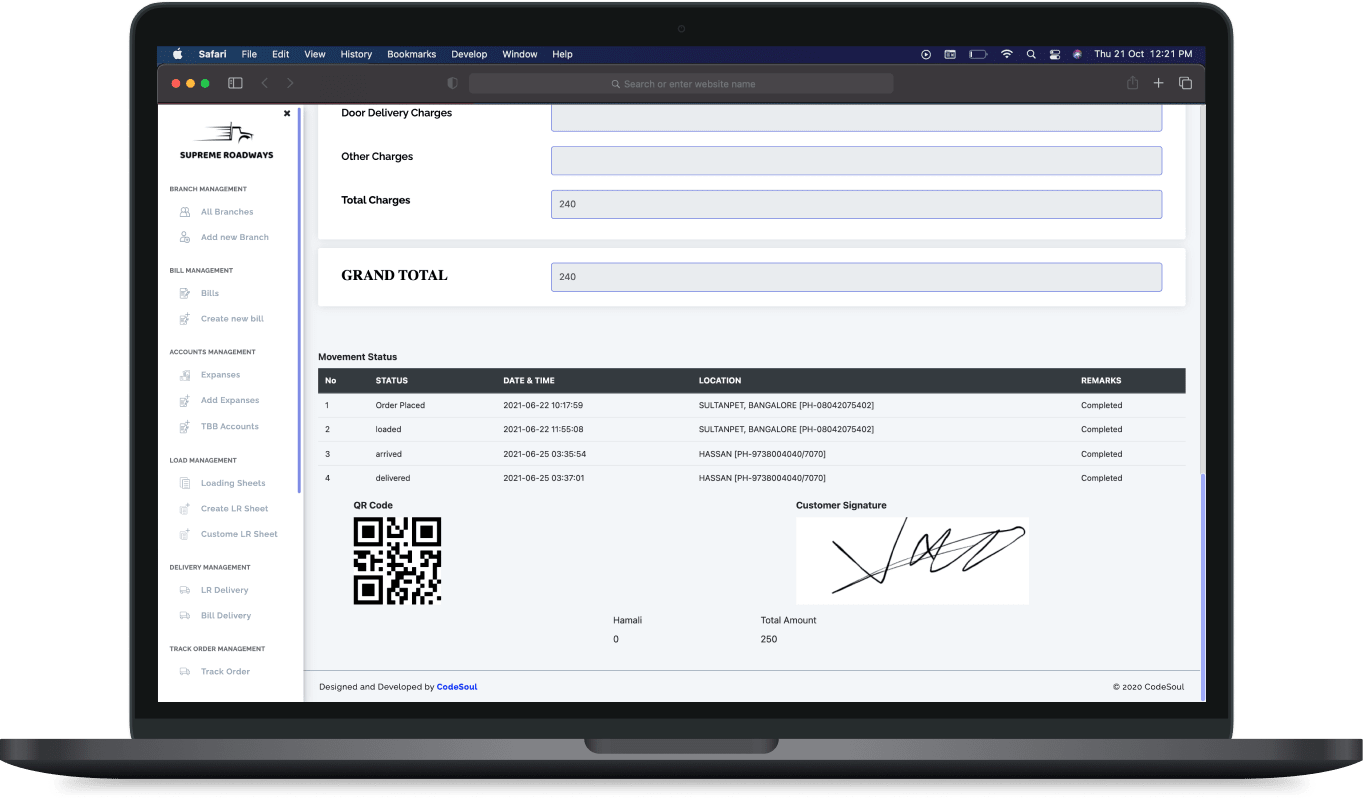Show the tab overview icon

point(1185,84)
